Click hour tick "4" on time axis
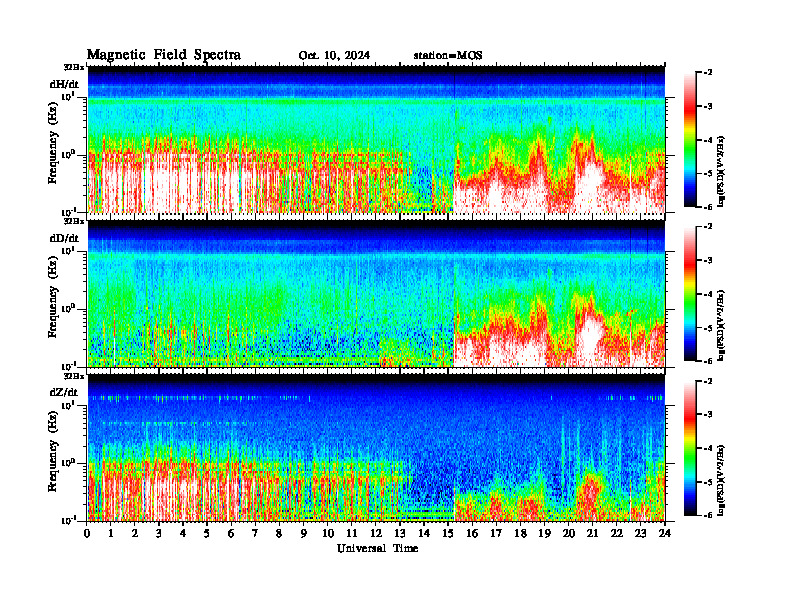 click(x=183, y=534)
